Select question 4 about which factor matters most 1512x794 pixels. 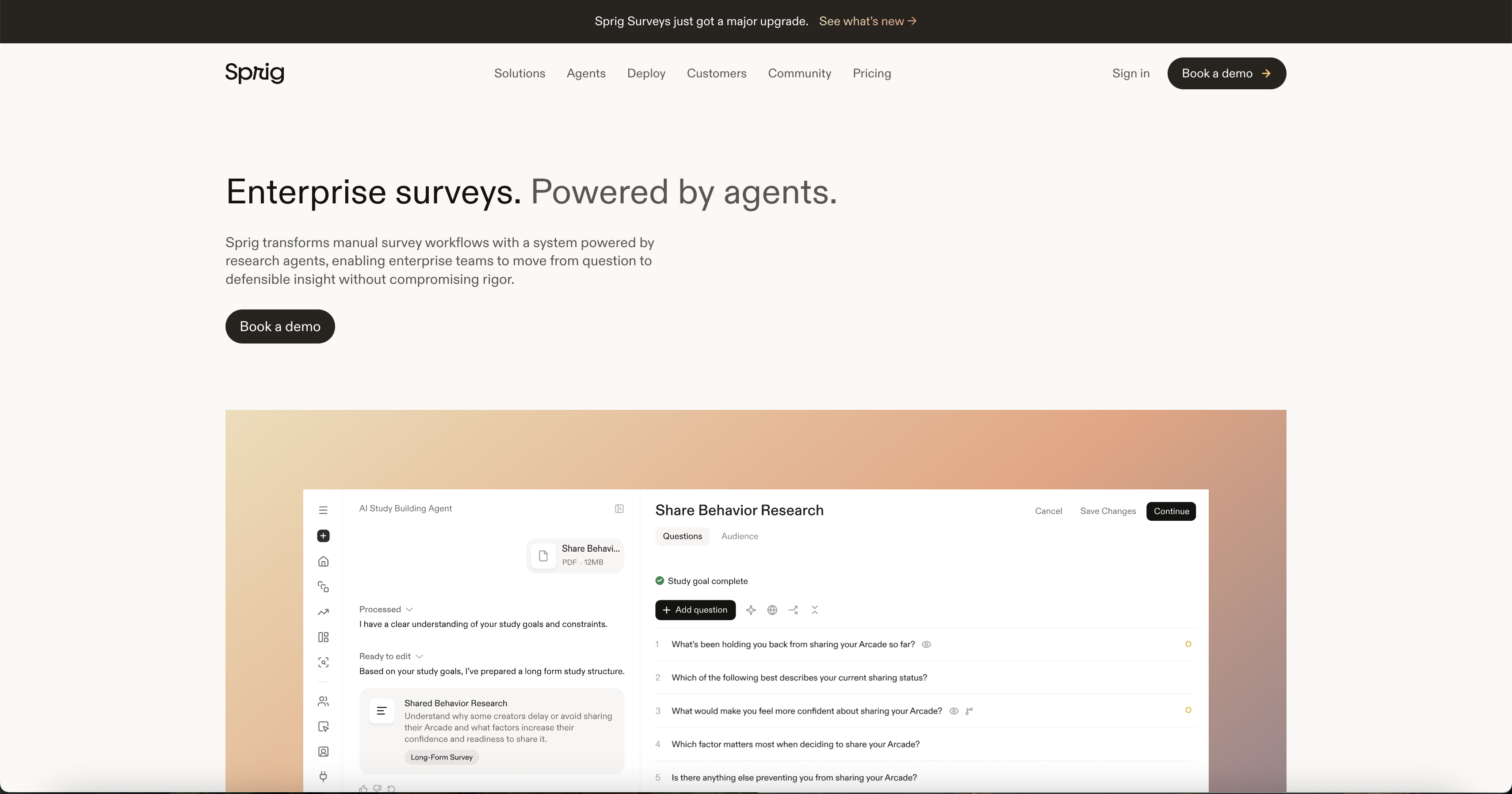pyautogui.click(x=925, y=744)
